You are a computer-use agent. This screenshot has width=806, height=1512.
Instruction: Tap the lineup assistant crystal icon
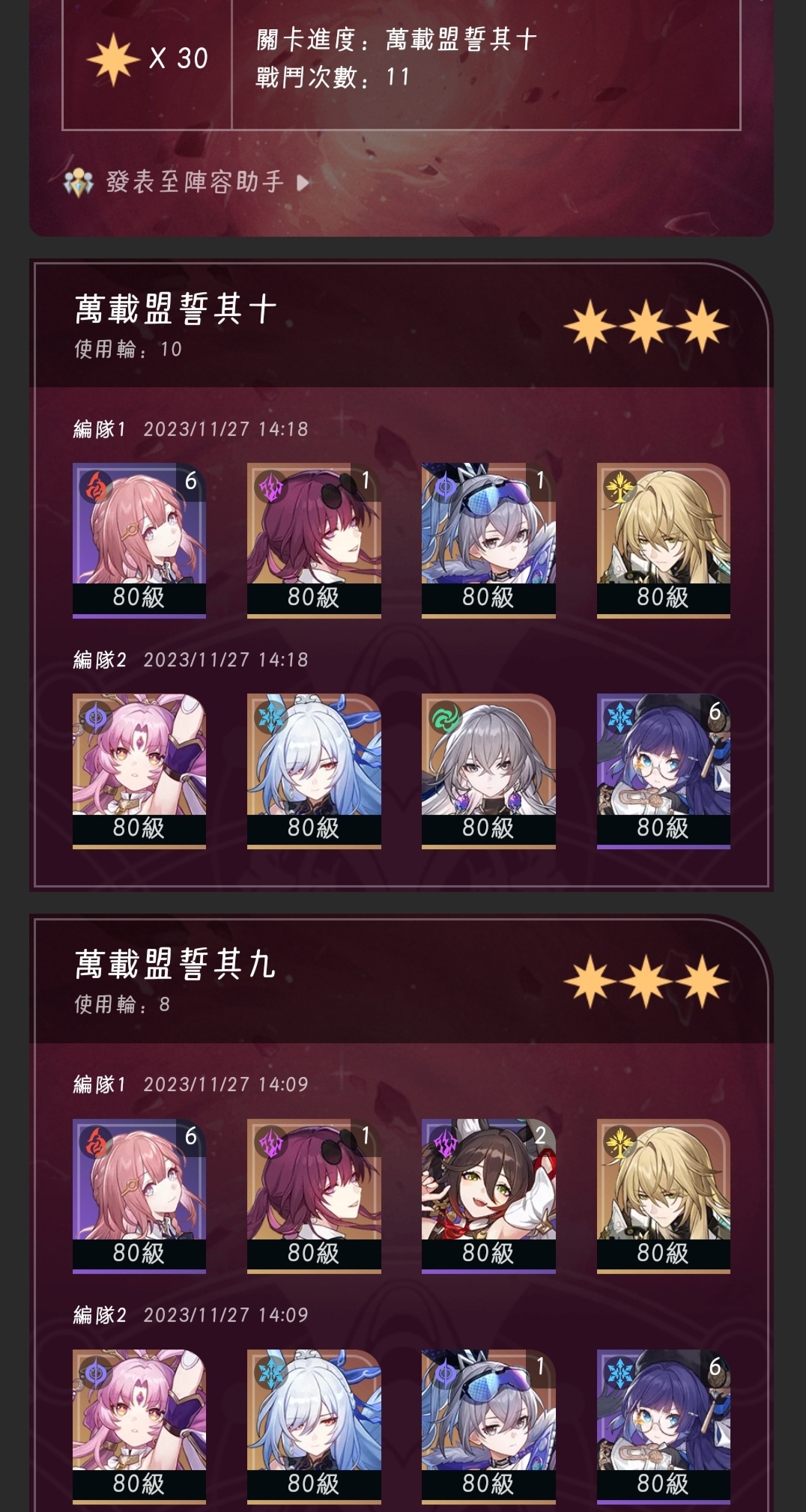pyautogui.click(x=79, y=182)
